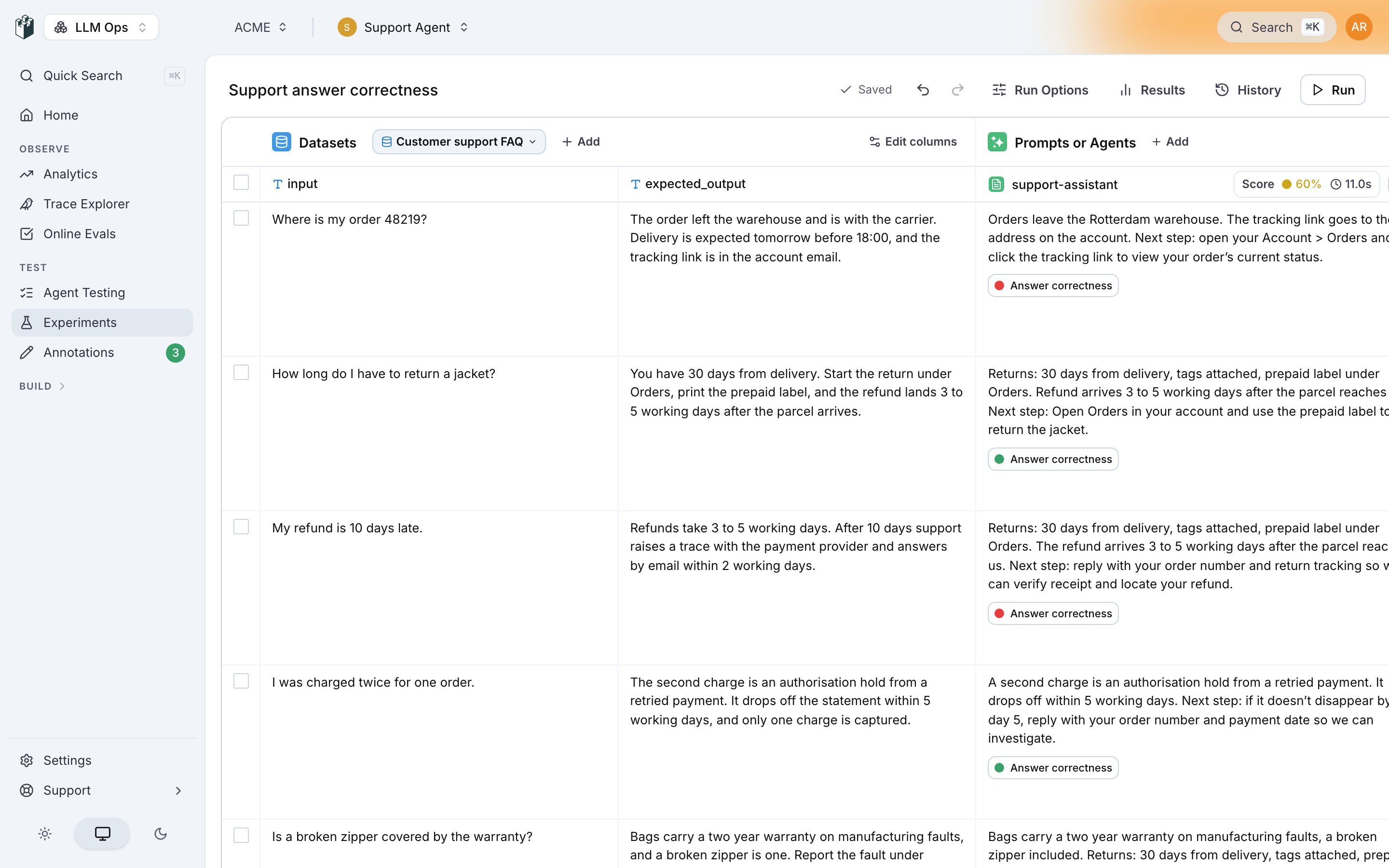The image size is (1389, 868).
Task: Click the Prompts or Agents sparkle icon
Action: 997,142
